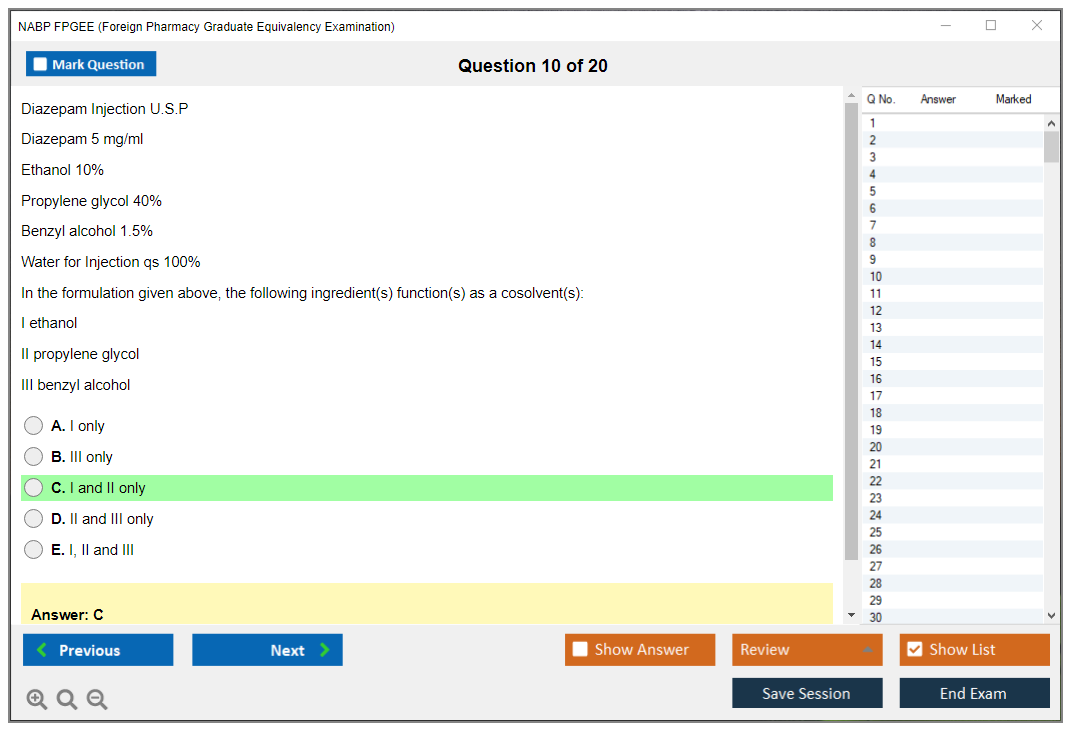
Task: Choose option C, I and II only
Action: coord(34,488)
